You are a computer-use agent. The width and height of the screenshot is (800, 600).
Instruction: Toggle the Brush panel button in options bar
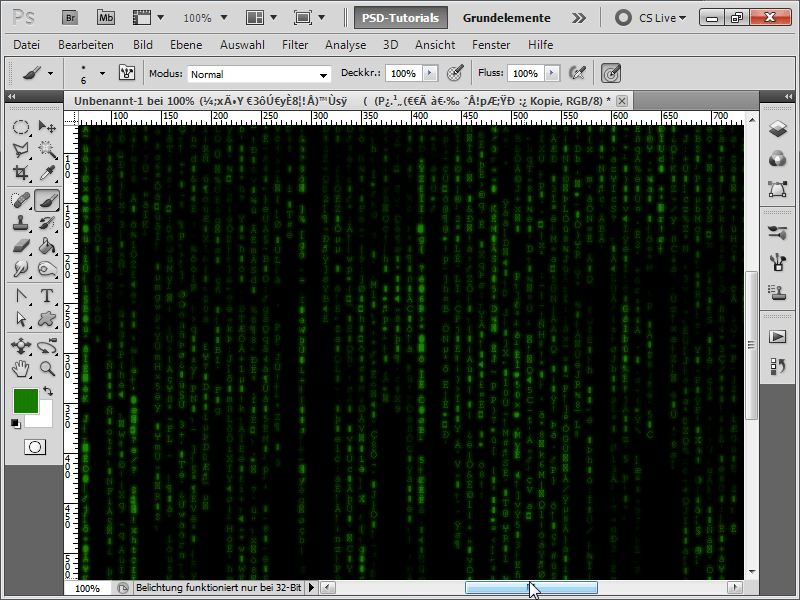(127, 73)
